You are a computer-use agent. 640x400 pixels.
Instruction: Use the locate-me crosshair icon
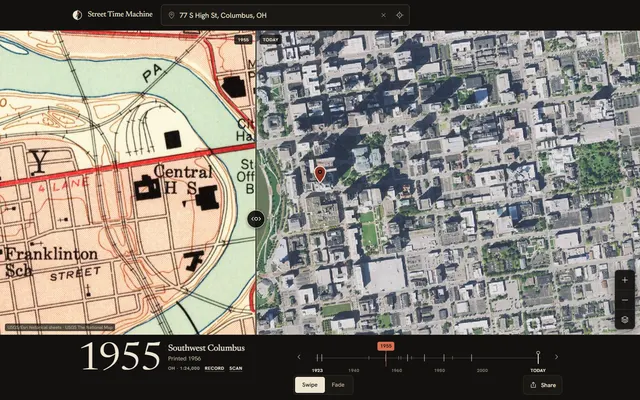[x=400, y=15]
